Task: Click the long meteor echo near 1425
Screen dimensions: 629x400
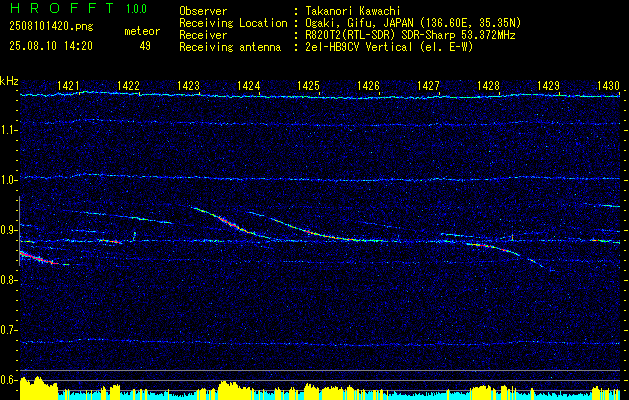Action: [x=317, y=234]
